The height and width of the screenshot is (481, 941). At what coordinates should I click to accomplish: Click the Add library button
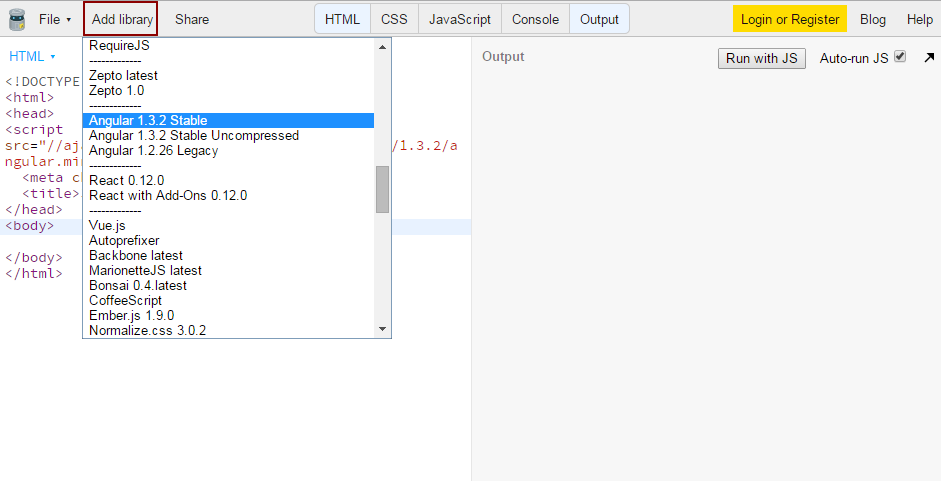[x=121, y=19]
